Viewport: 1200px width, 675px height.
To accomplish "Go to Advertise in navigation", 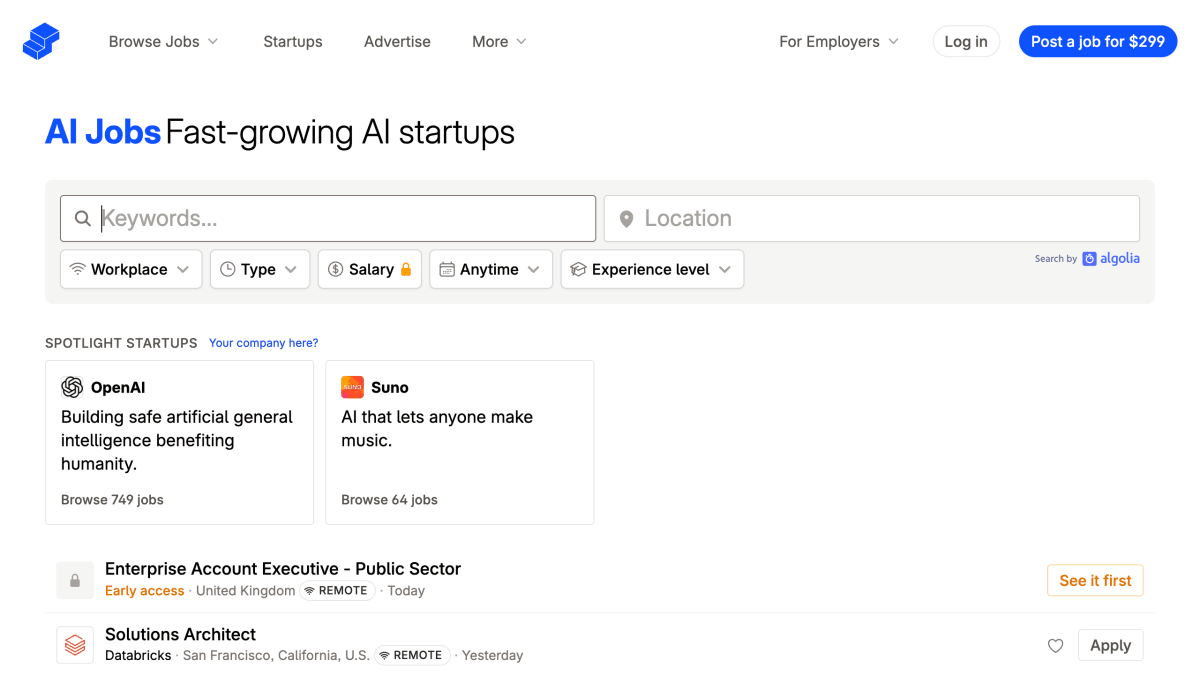I will point(397,41).
